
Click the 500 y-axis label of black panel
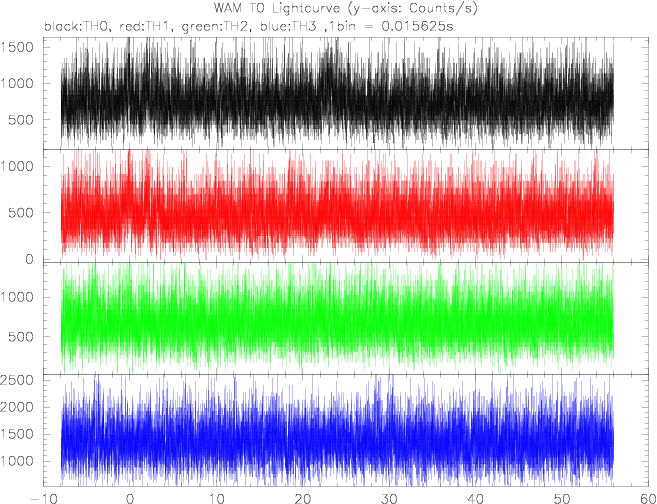pyautogui.click(x=22, y=119)
